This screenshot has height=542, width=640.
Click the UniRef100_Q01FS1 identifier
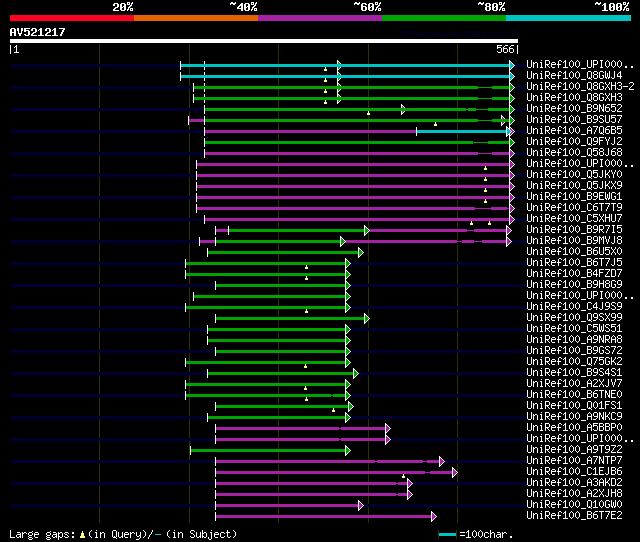coord(574,406)
